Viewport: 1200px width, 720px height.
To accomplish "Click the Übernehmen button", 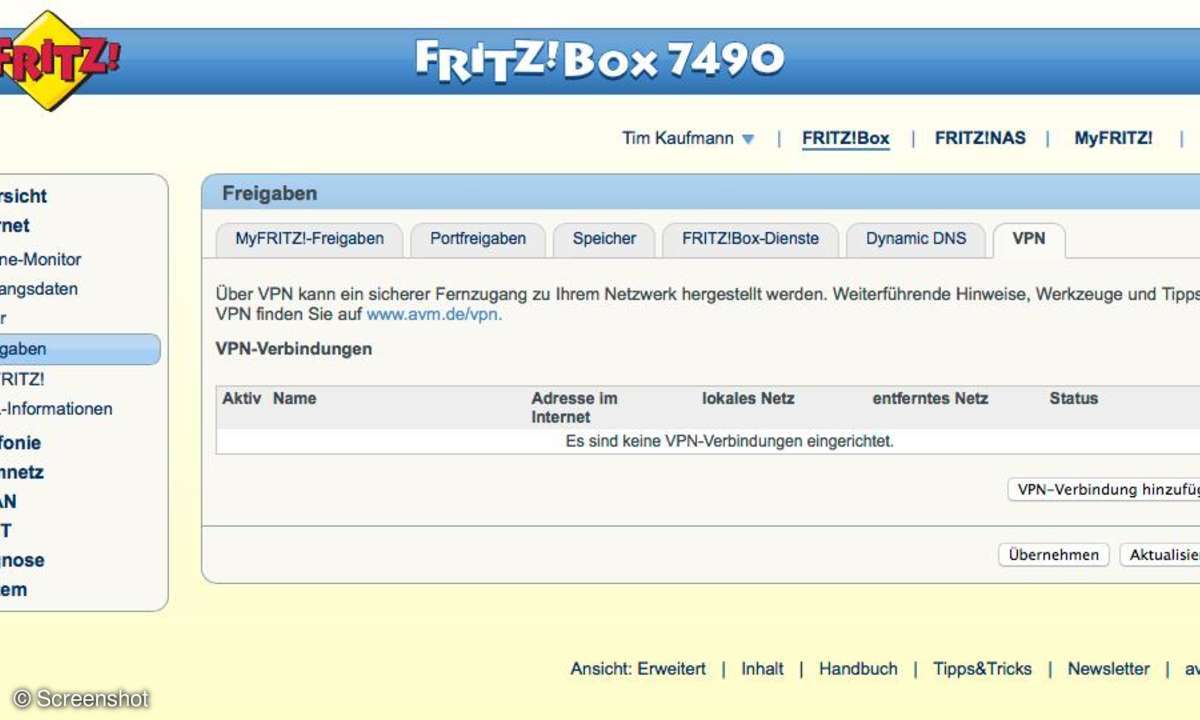I will [1054, 555].
